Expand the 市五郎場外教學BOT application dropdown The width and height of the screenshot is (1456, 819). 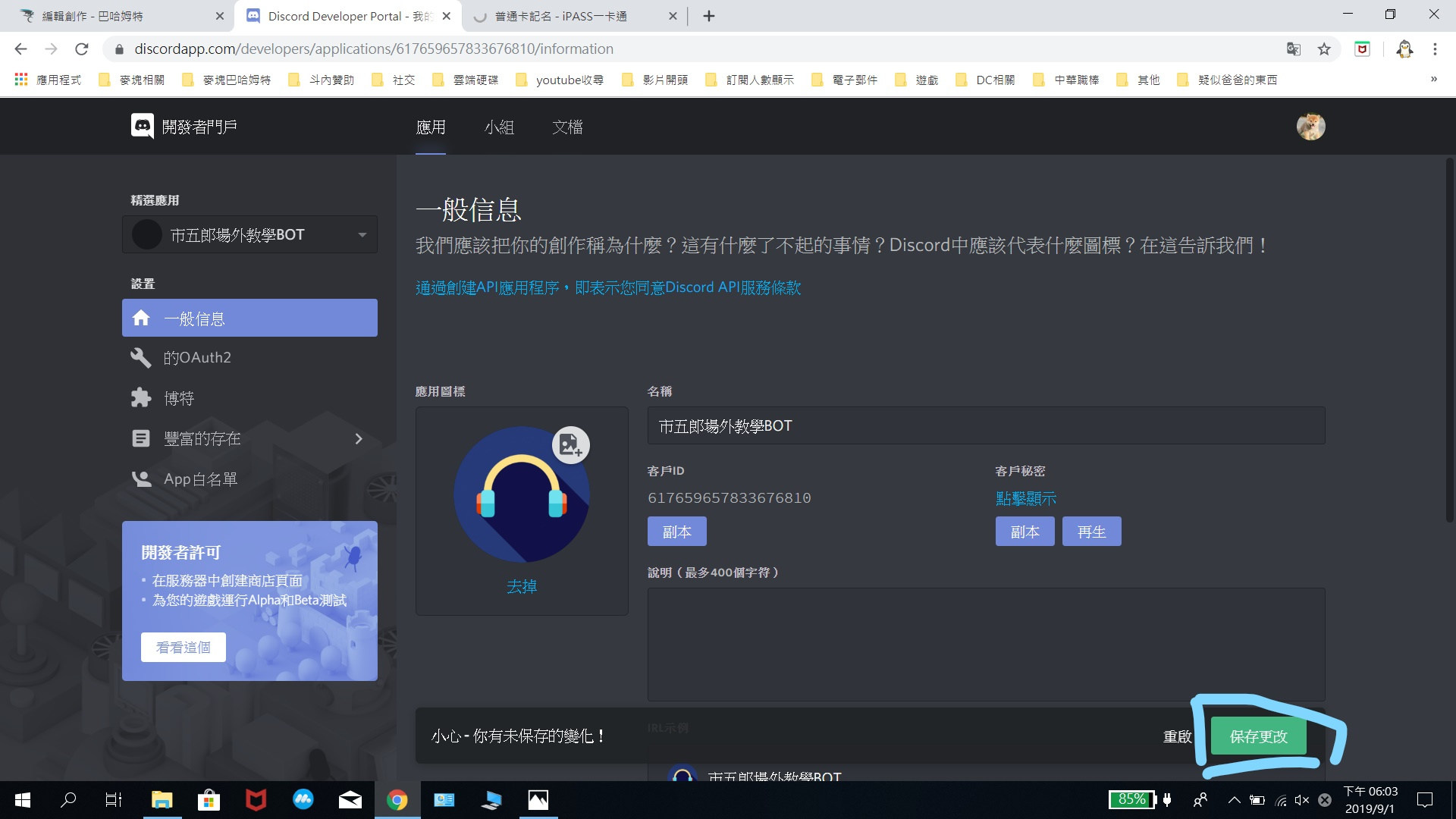coord(249,234)
